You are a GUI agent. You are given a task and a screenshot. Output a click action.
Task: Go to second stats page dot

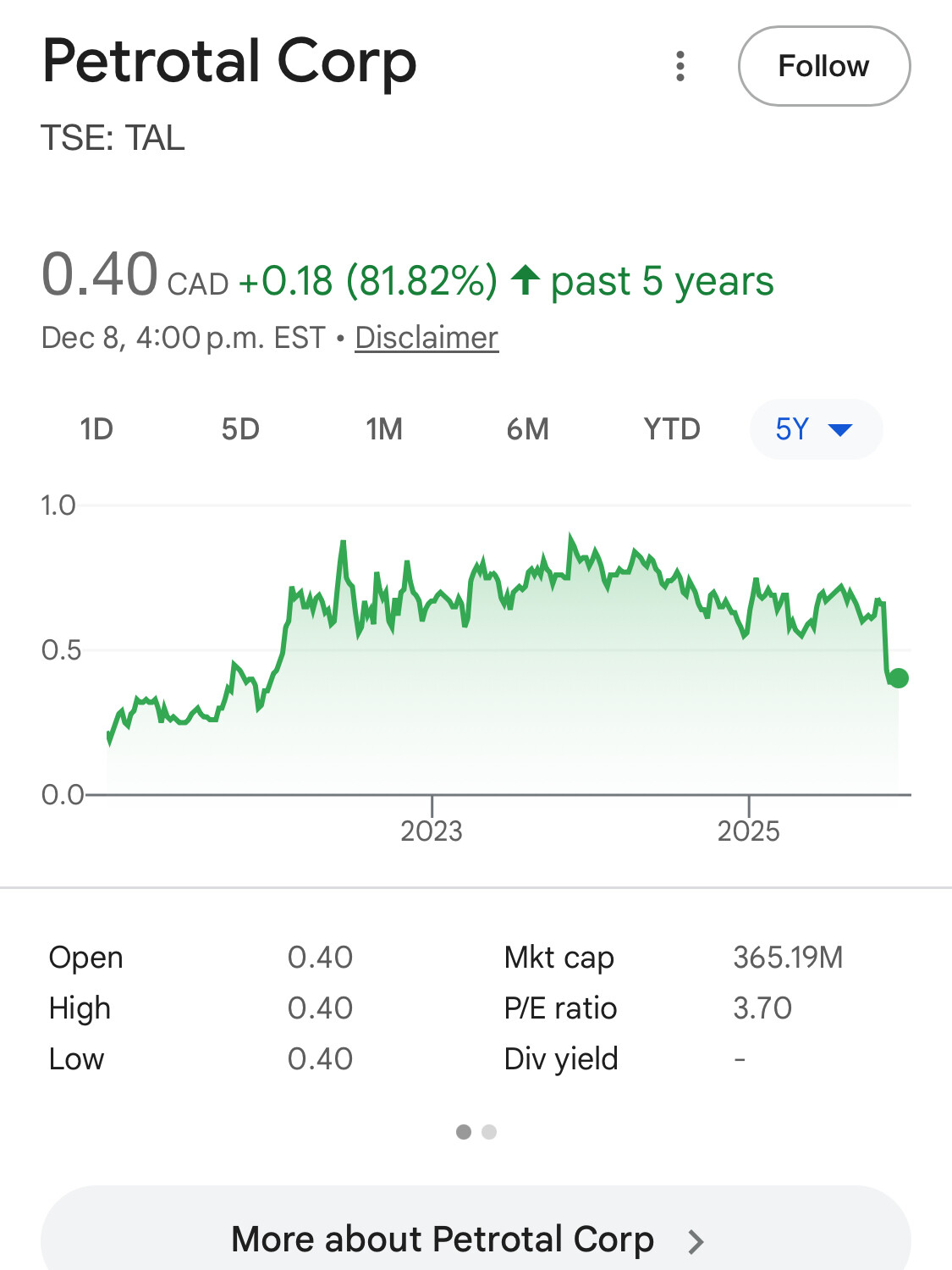pyautogui.click(x=489, y=1132)
